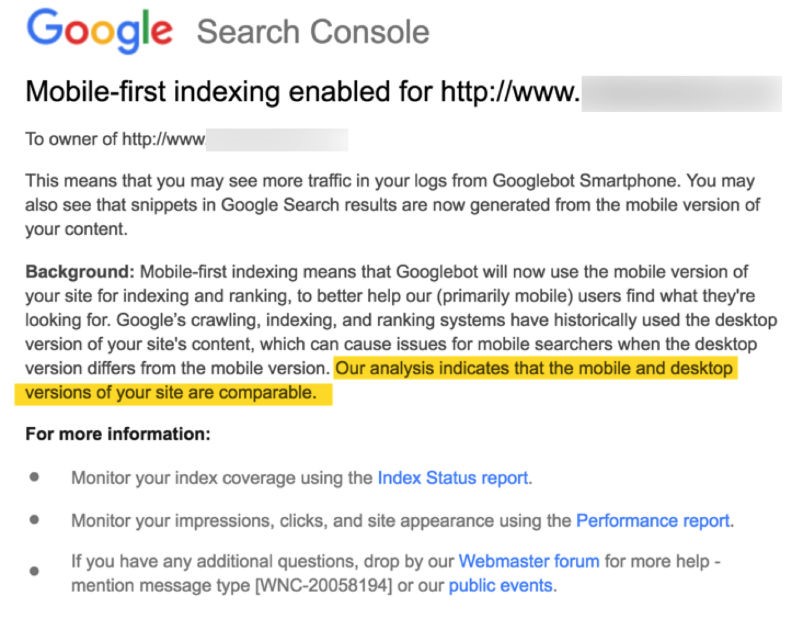The height and width of the screenshot is (640, 800).
Task: Click the bullet beside 'Monitor your index coverage'
Action: 35,478
